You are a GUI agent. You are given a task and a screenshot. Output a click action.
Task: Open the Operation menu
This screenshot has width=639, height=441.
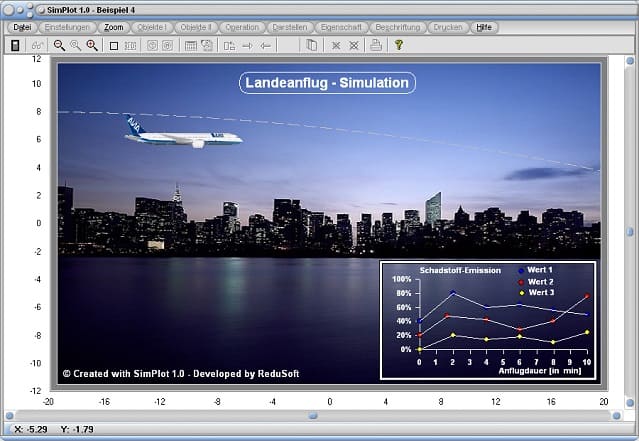click(242, 27)
